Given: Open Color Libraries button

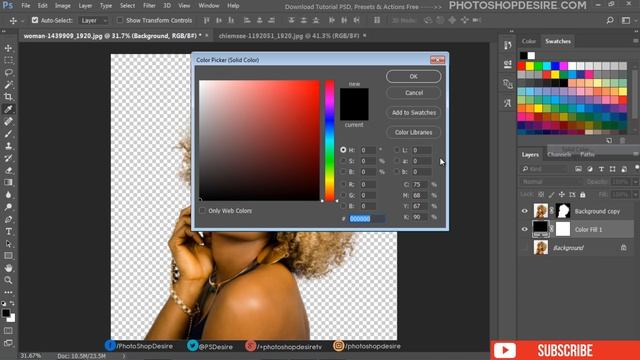Looking at the screenshot, I should pos(413,132).
